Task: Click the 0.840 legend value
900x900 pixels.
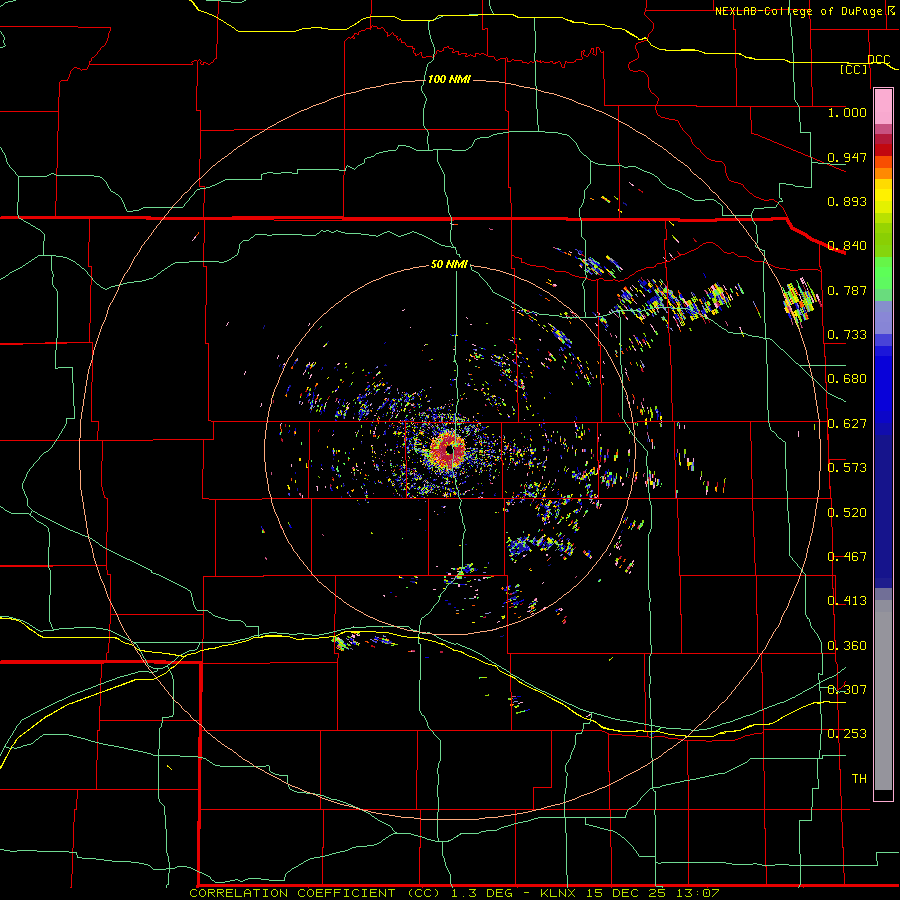Action: click(847, 246)
